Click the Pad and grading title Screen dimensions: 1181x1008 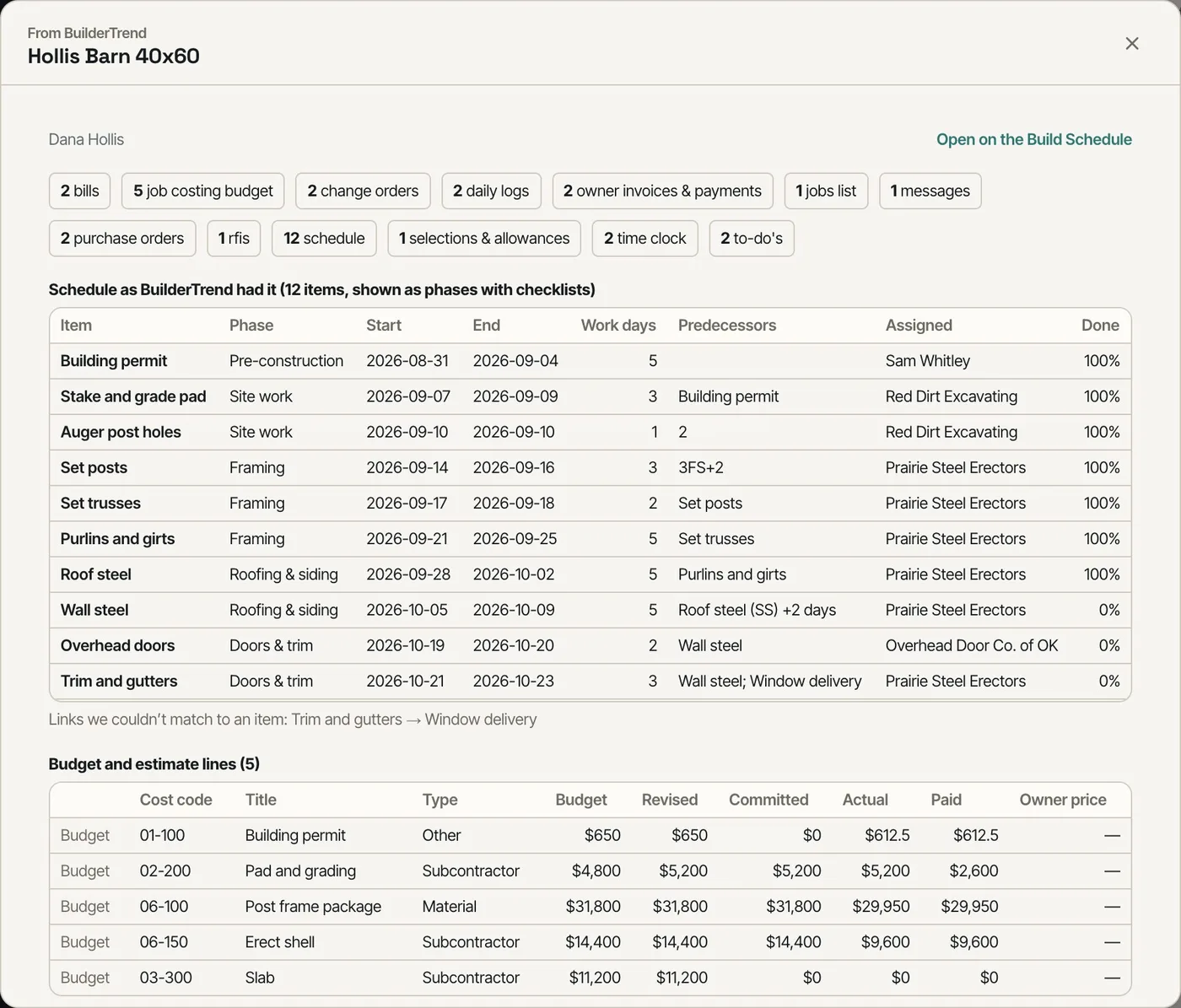point(300,871)
